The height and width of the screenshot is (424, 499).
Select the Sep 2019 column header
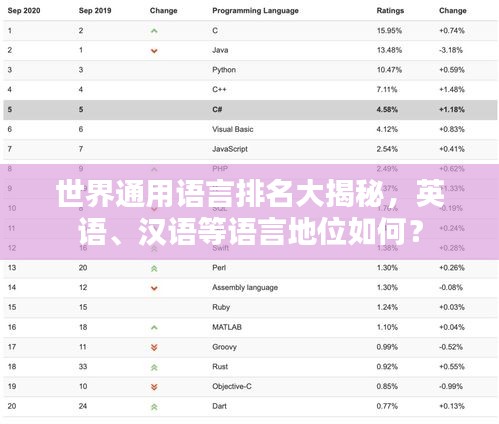tap(95, 11)
